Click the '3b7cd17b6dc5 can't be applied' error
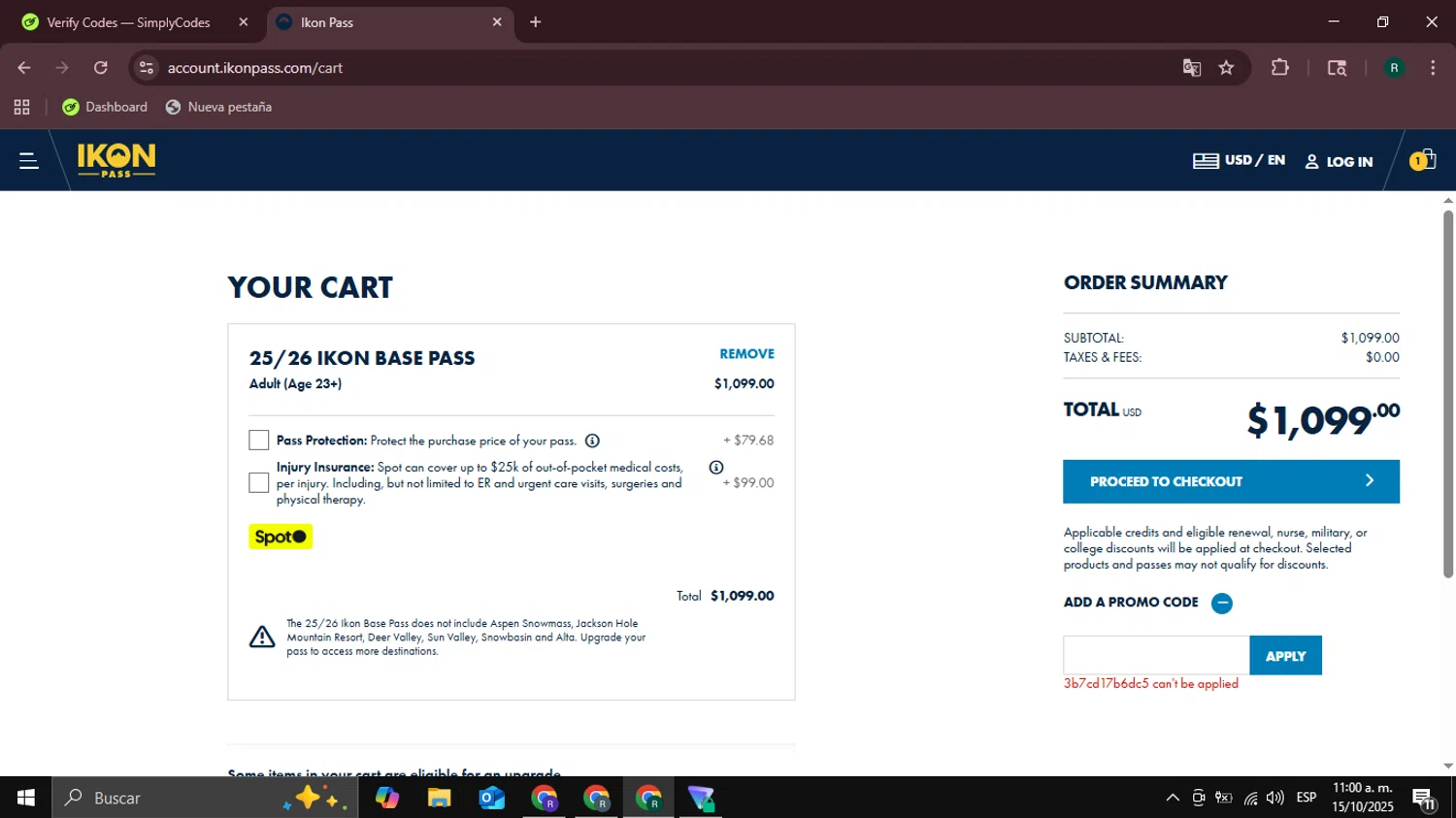This screenshot has width=1456, height=818. click(1150, 684)
